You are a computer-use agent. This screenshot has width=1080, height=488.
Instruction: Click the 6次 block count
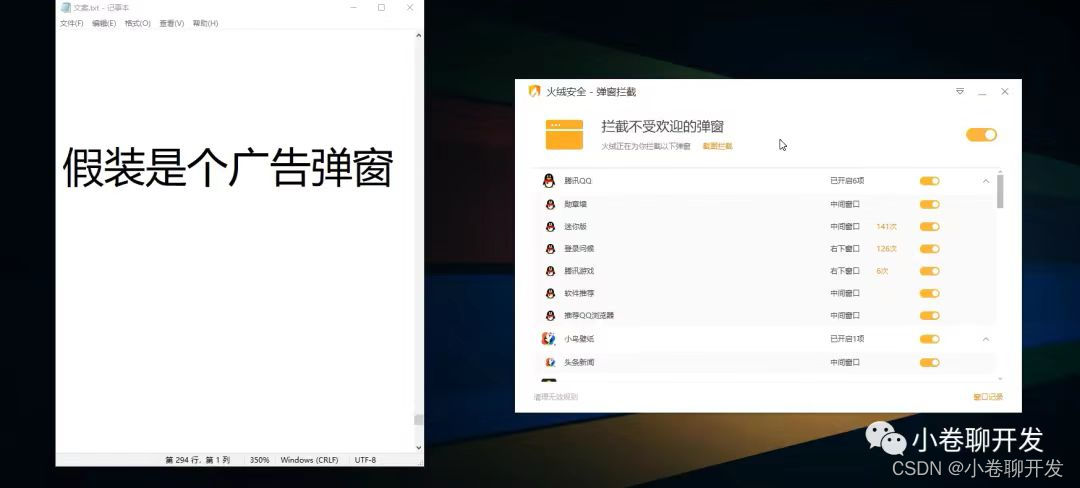(882, 271)
